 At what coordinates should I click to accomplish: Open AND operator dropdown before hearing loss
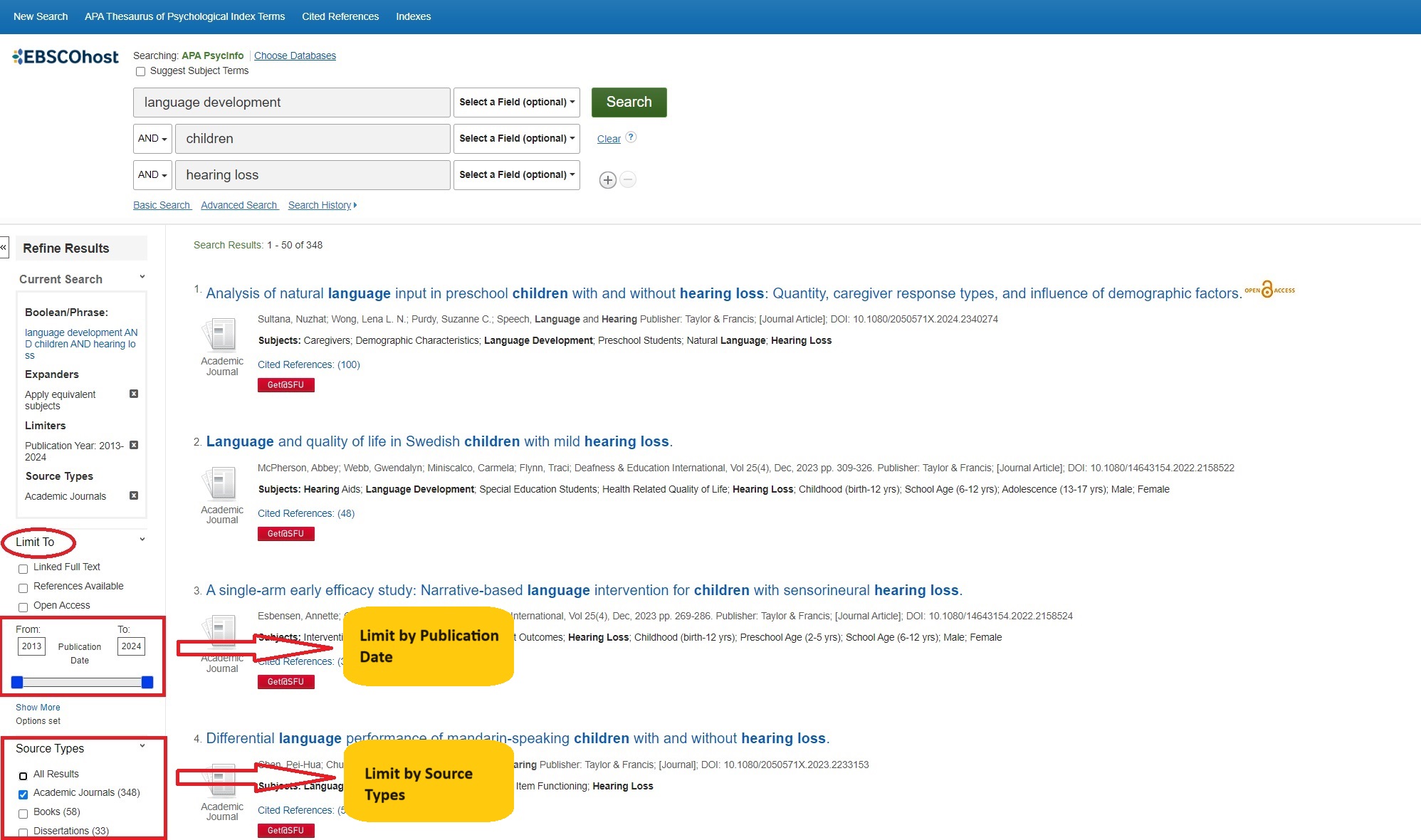point(152,175)
